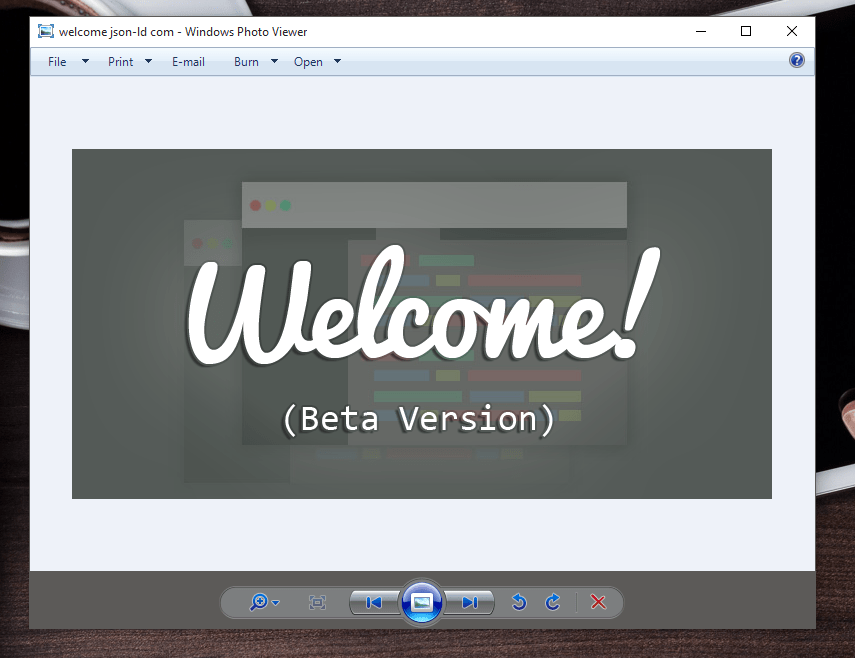
Task: Expand the arrow next to zoom magnifier
Action: [276, 603]
